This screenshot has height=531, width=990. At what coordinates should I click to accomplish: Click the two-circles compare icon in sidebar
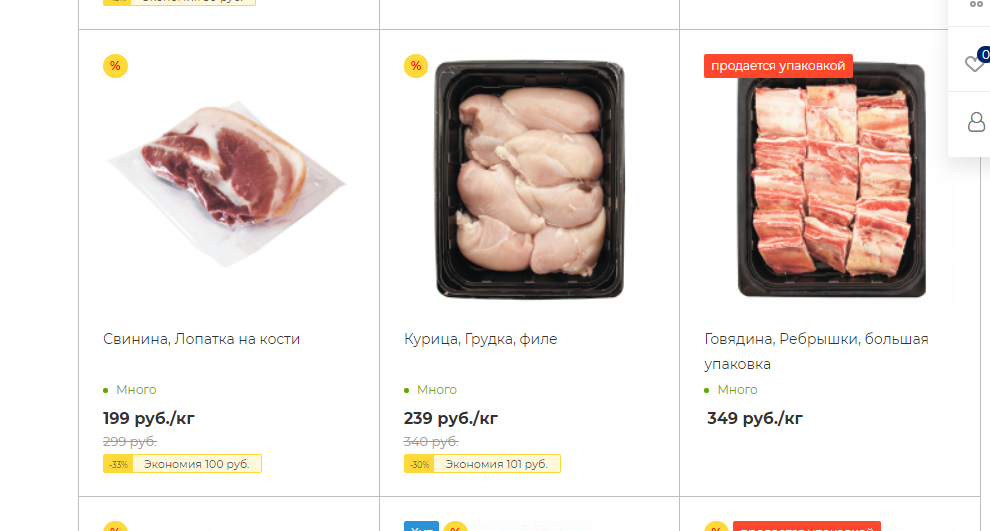pyautogui.click(x=976, y=5)
